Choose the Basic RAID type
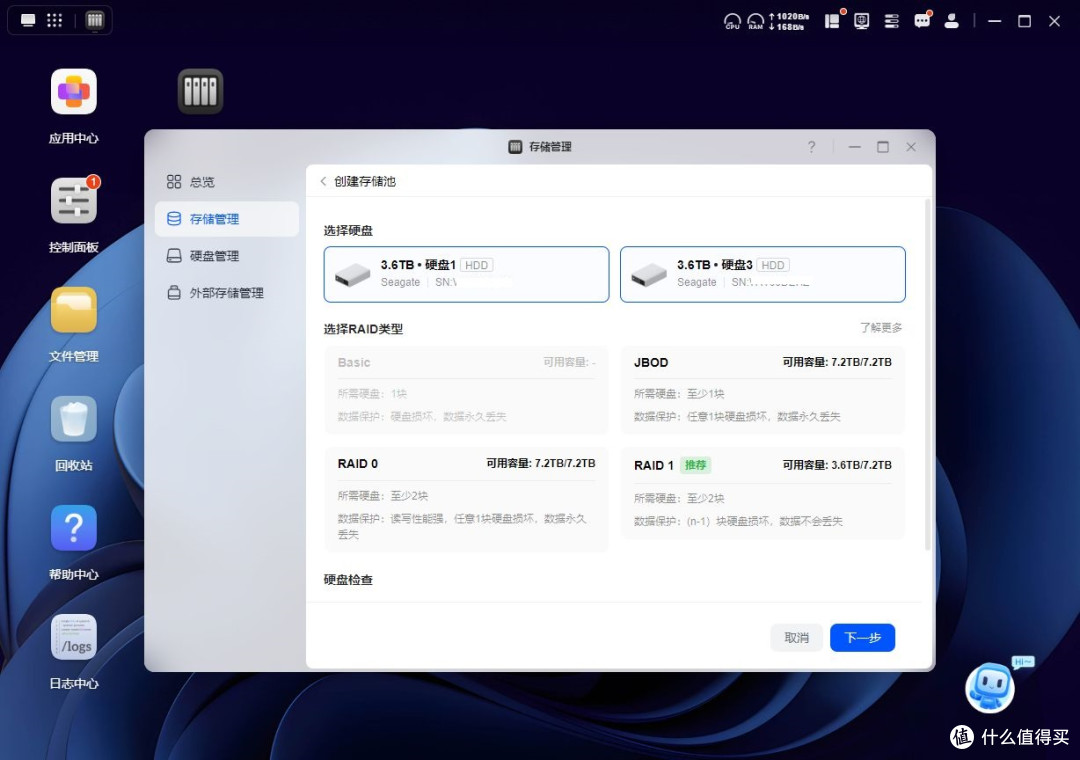The height and width of the screenshot is (760, 1080). [466, 391]
